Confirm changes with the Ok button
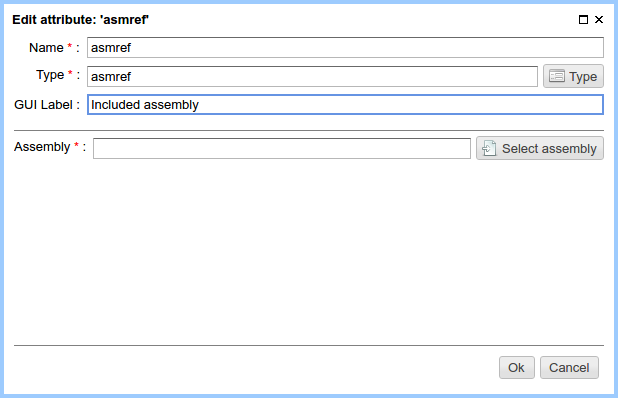This screenshot has width=618, height=398. (x=517, y=368)
